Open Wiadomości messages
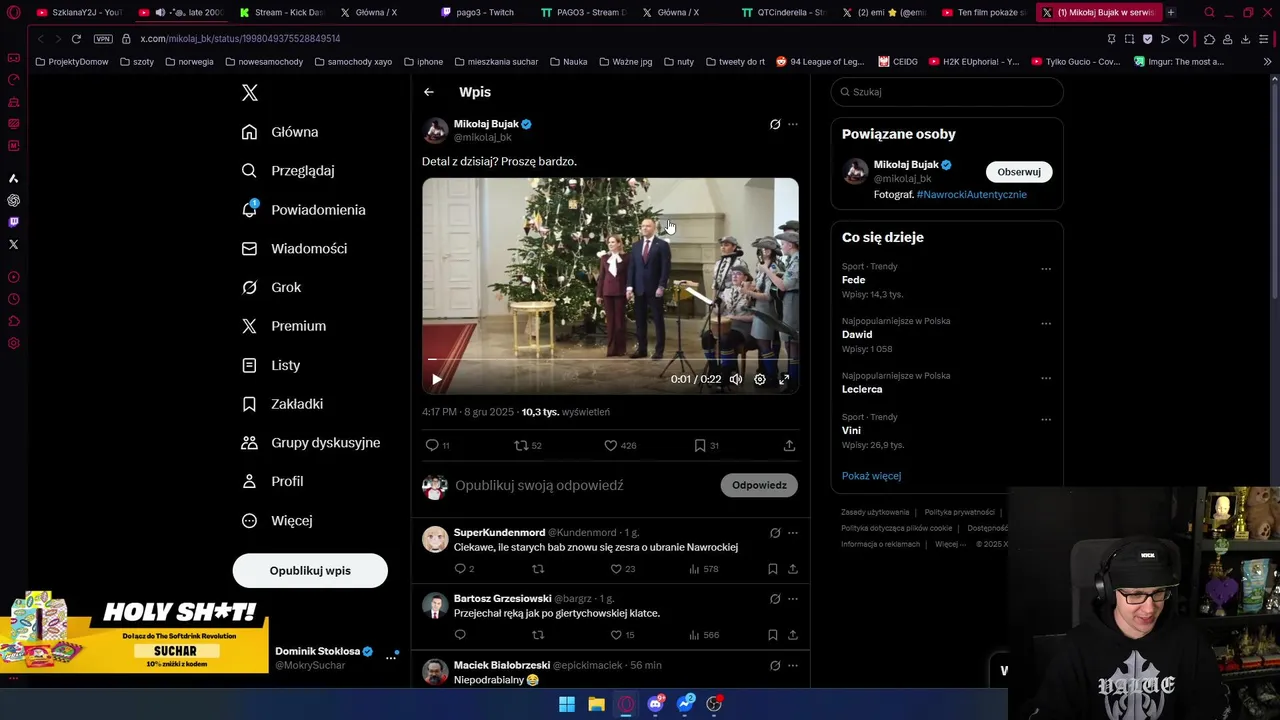 295,248
